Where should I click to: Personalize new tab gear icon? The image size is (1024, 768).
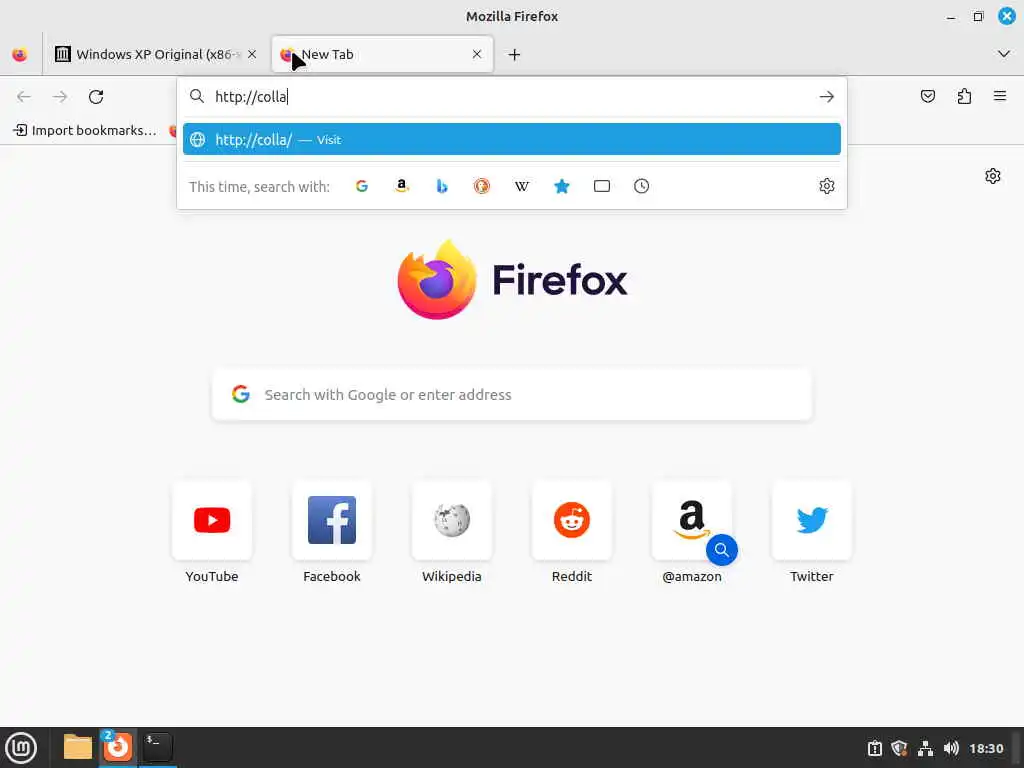point(993,176)
